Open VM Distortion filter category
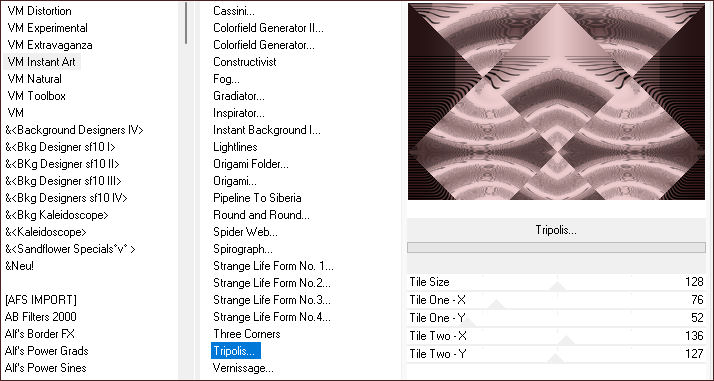 tap(40, 10)
